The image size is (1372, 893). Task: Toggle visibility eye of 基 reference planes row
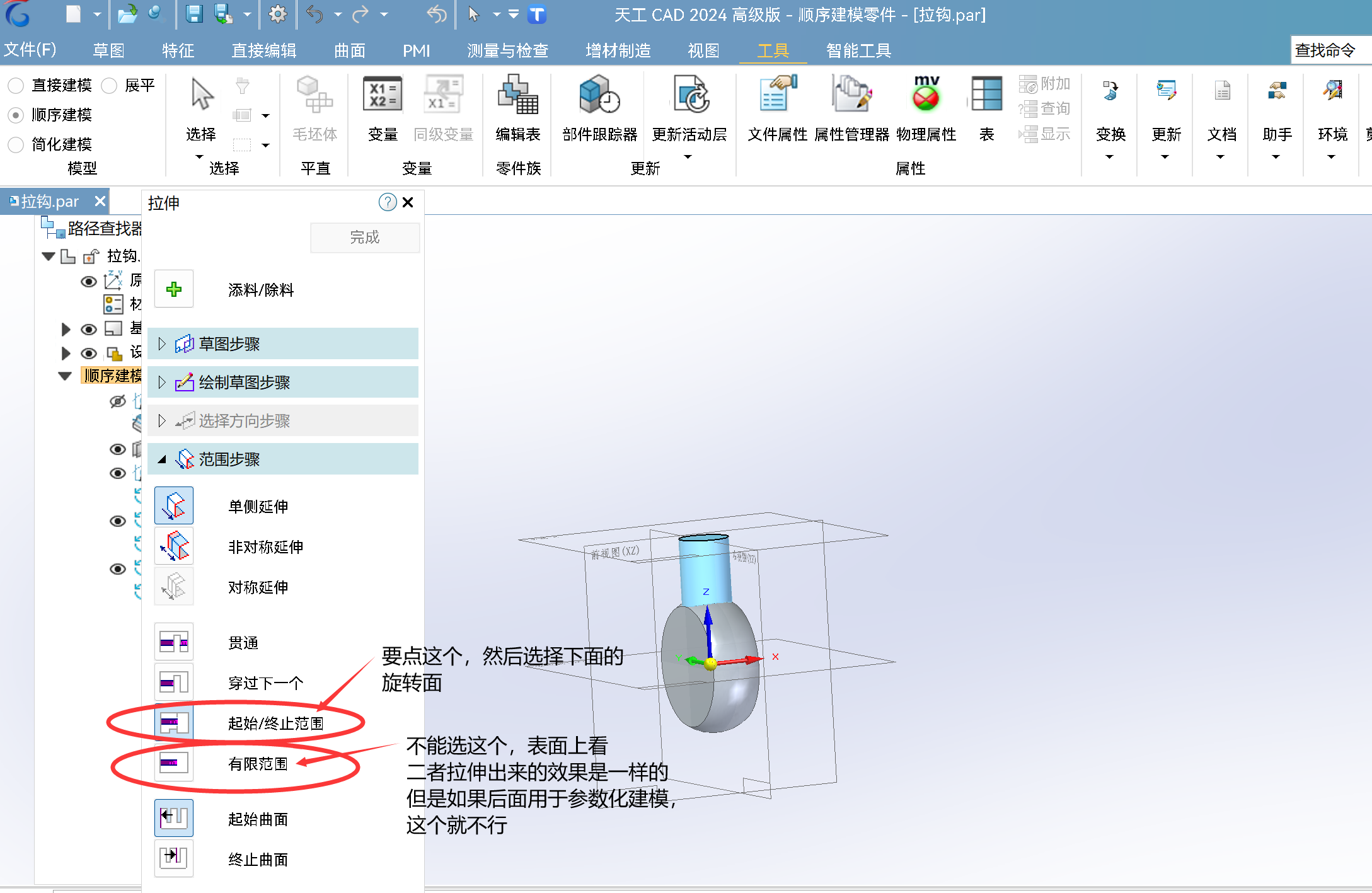[89, 329]
